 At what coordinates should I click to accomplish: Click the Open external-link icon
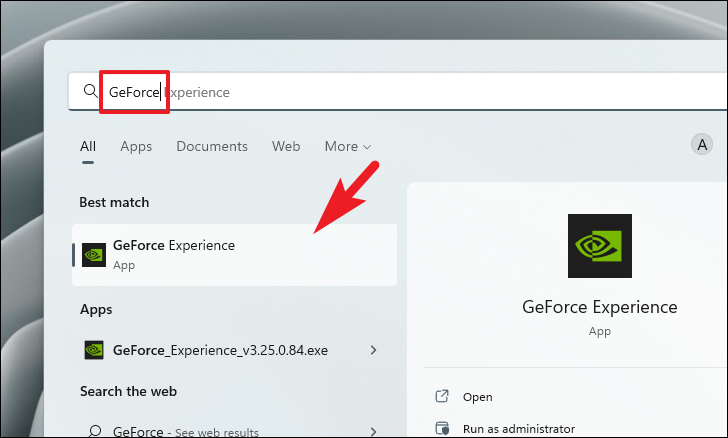pos(442,396)
